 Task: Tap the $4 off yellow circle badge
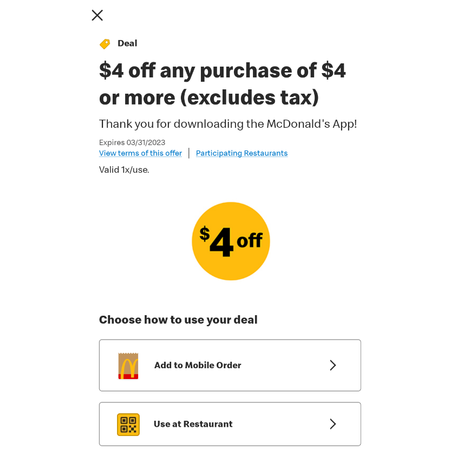point(231,241)
